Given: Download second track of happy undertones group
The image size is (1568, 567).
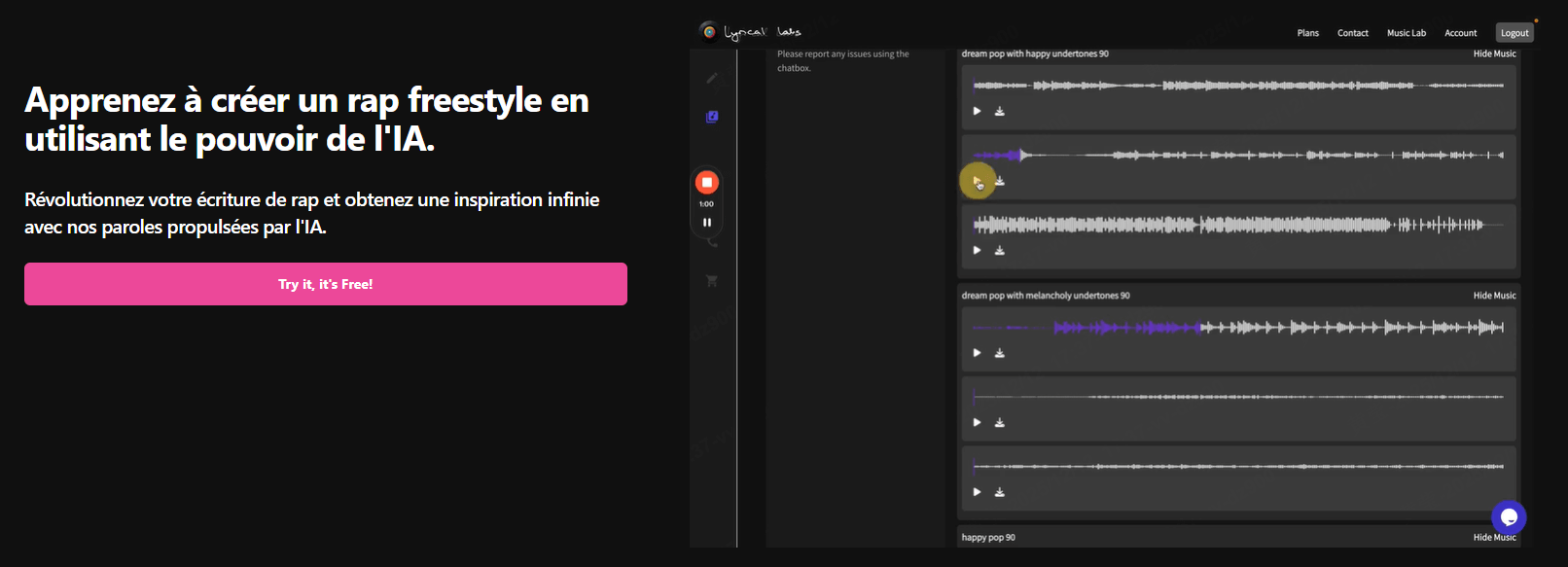Looking at the screenshot, I should point(999,181).
